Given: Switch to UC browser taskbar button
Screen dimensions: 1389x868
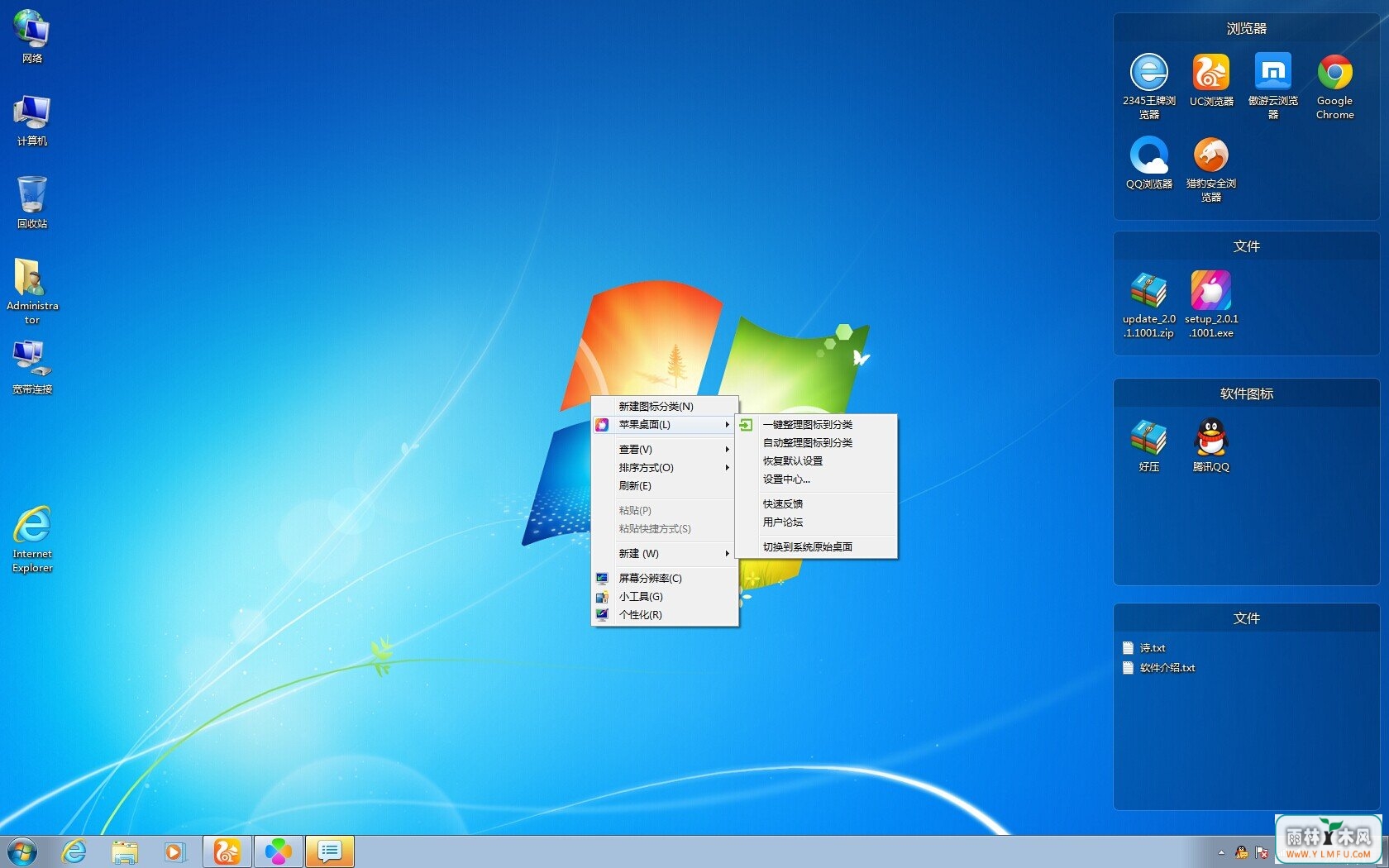Looking at the screenshot, I should click(227, 851).
